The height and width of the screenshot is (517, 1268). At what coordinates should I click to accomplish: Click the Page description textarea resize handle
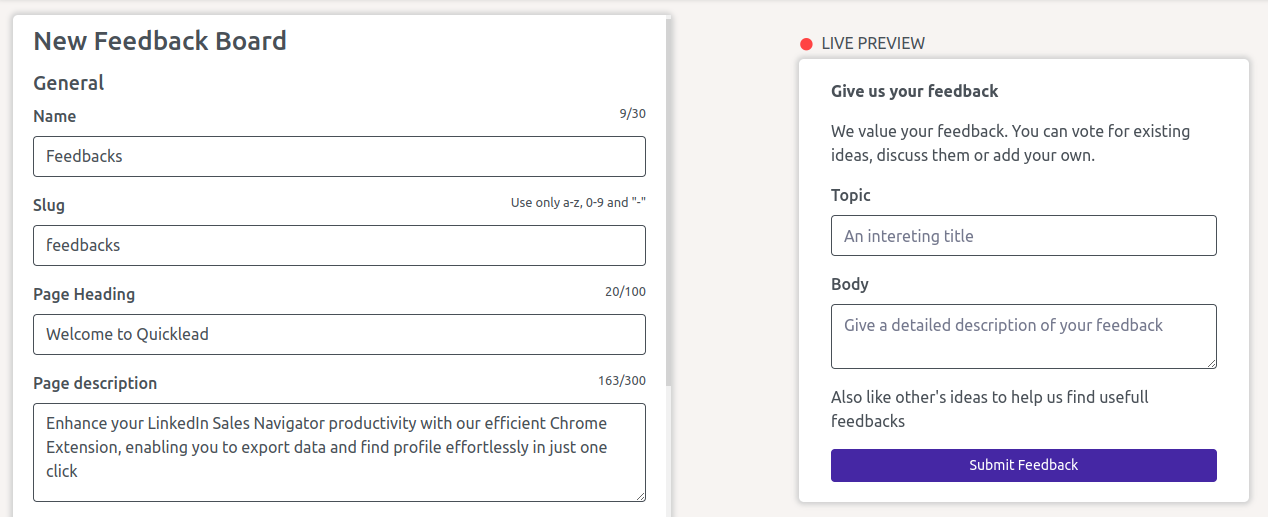point(639,495)
